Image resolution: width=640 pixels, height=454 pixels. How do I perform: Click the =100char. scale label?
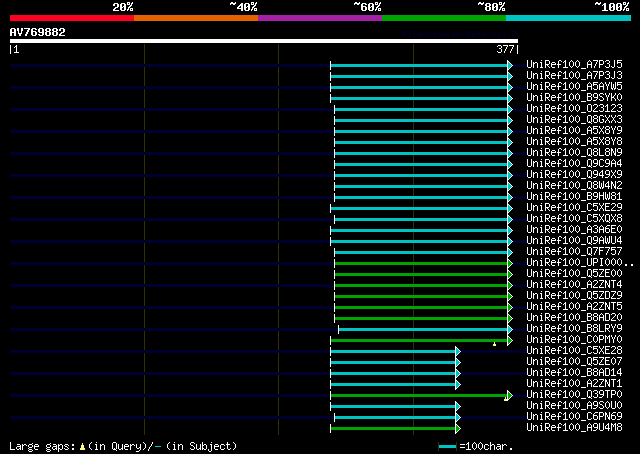(x=486, y=446)
